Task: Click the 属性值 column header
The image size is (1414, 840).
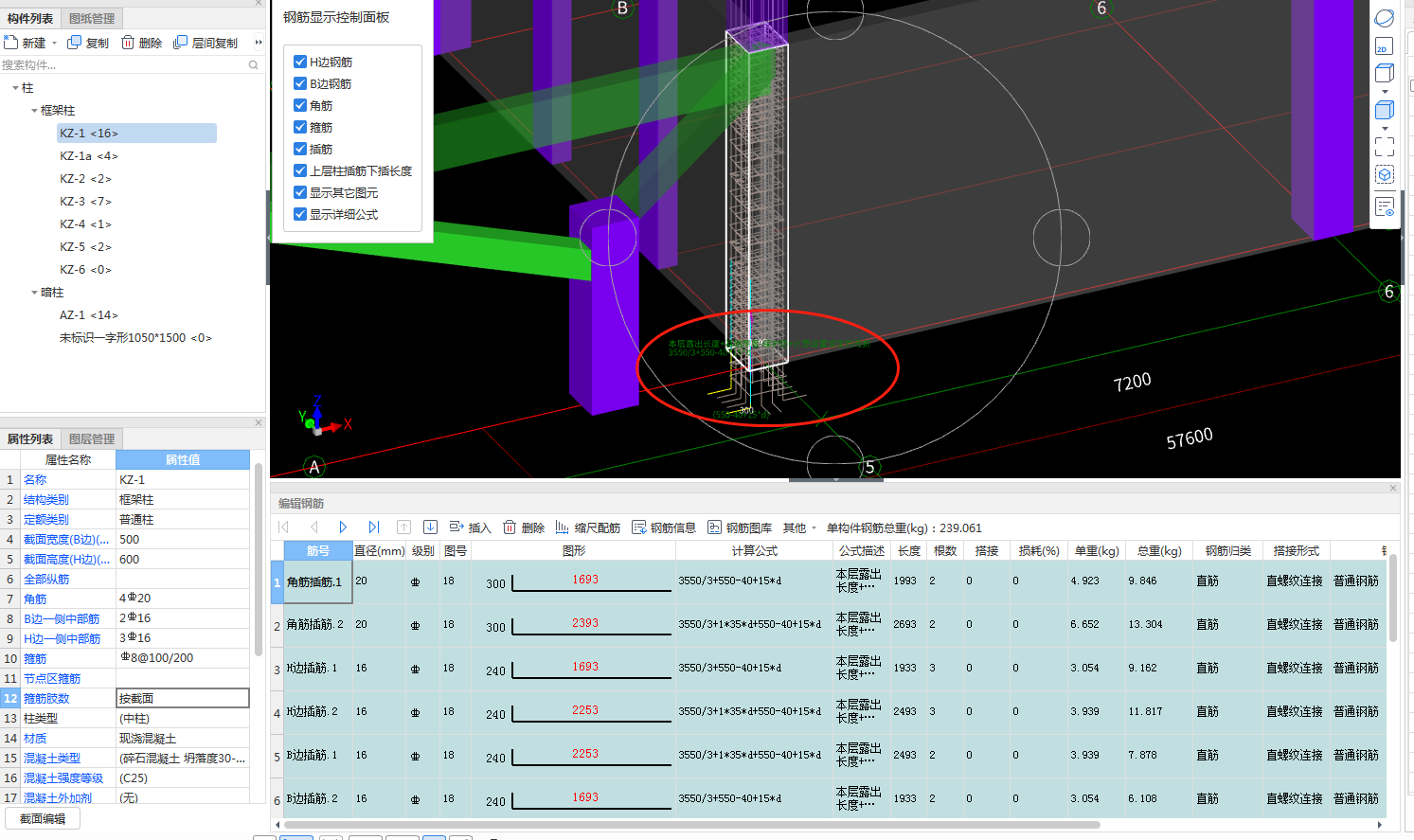Action: coord(183,459)
